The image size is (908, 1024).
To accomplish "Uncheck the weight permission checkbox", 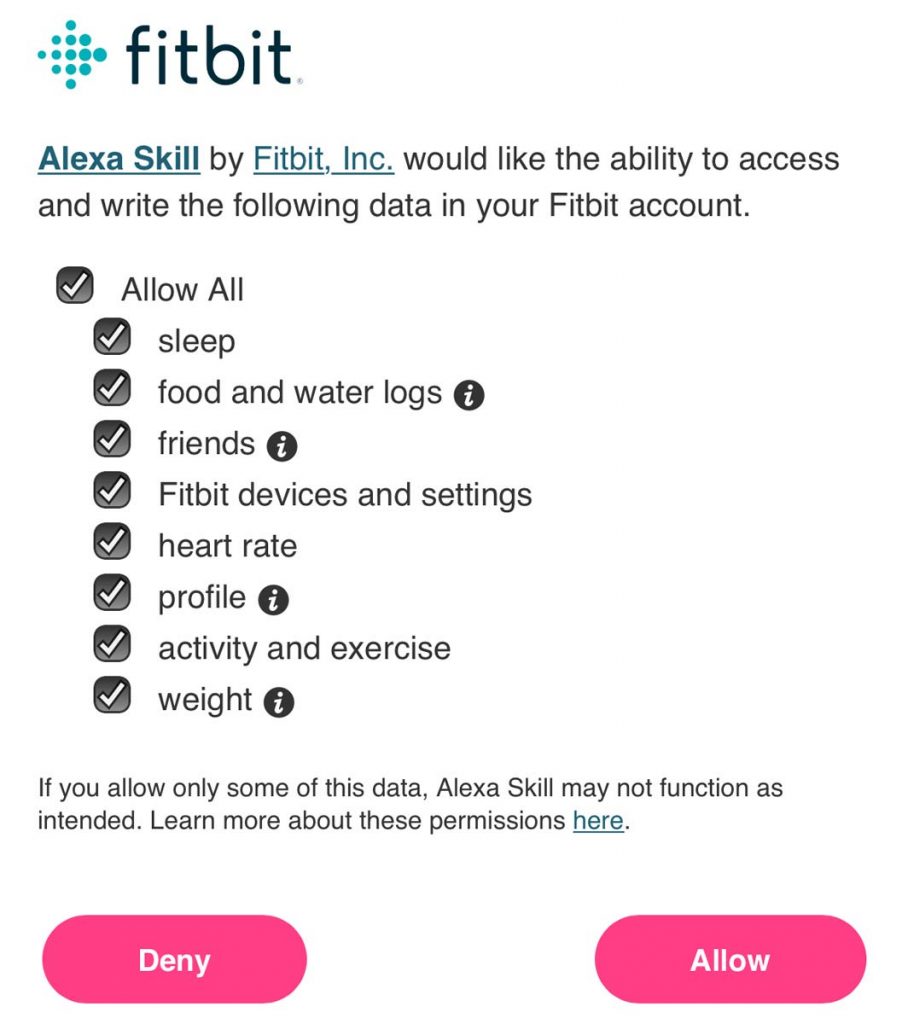I will tap(112, 697).
